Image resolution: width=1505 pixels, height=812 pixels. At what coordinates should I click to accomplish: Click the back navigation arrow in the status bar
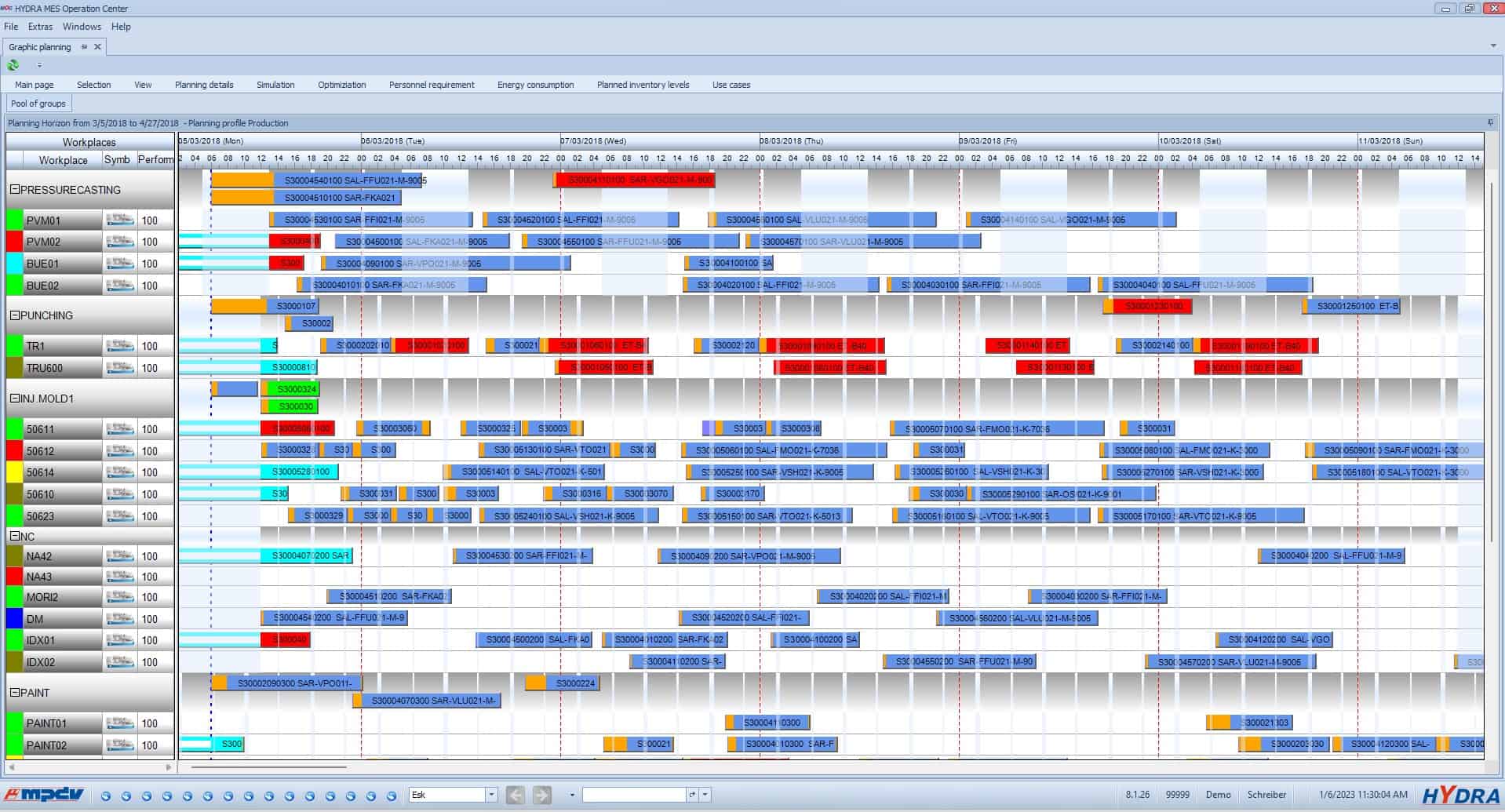coord(516,794)
